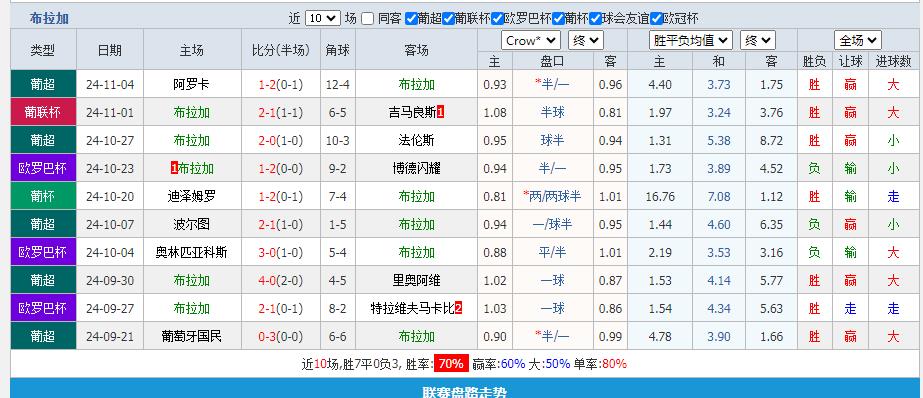923x398 pixels.
Task: Click the 让球 column header
Action: click(x=851, y=61)
